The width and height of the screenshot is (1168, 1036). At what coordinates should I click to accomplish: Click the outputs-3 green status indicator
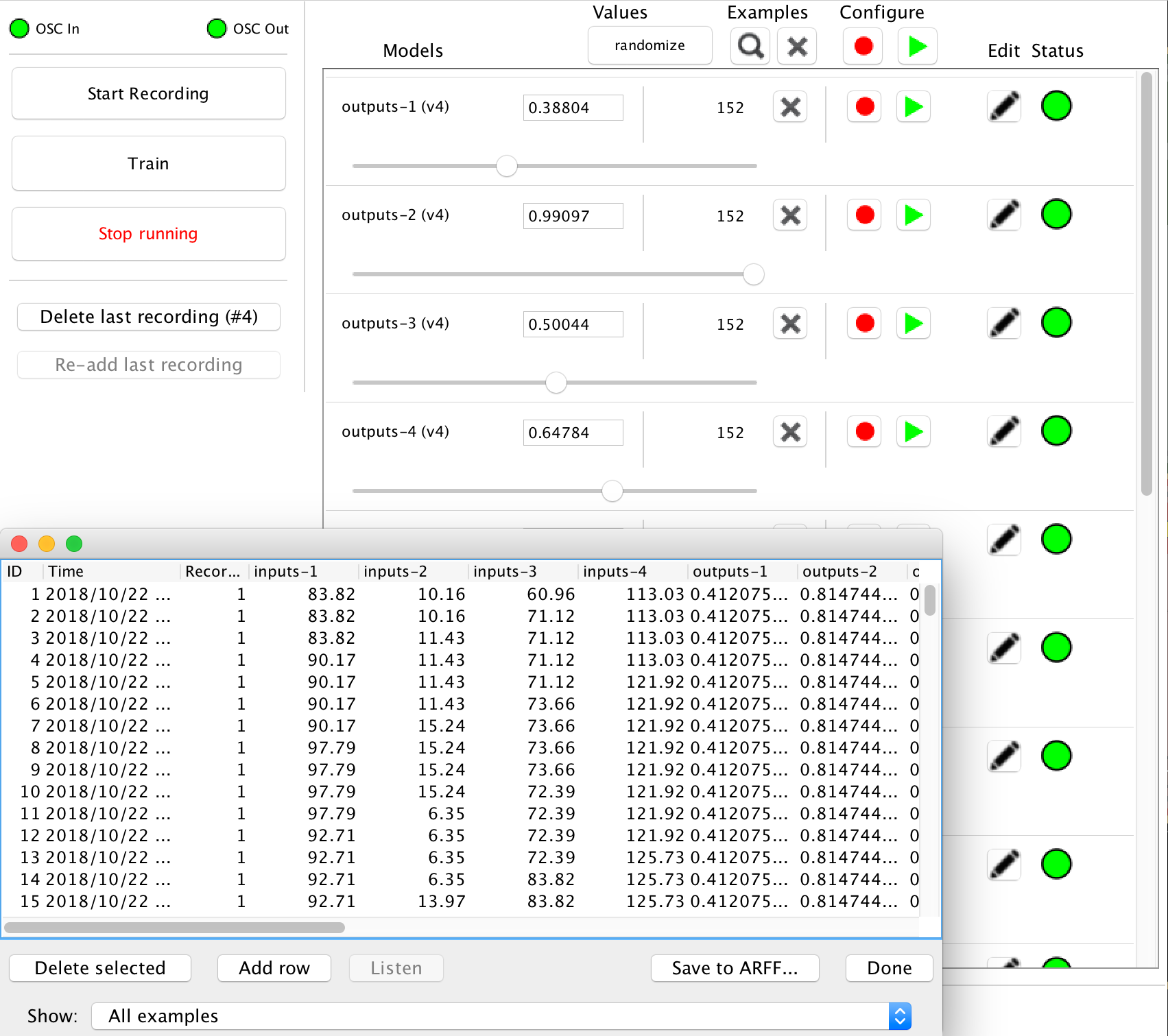[1056, 323]
